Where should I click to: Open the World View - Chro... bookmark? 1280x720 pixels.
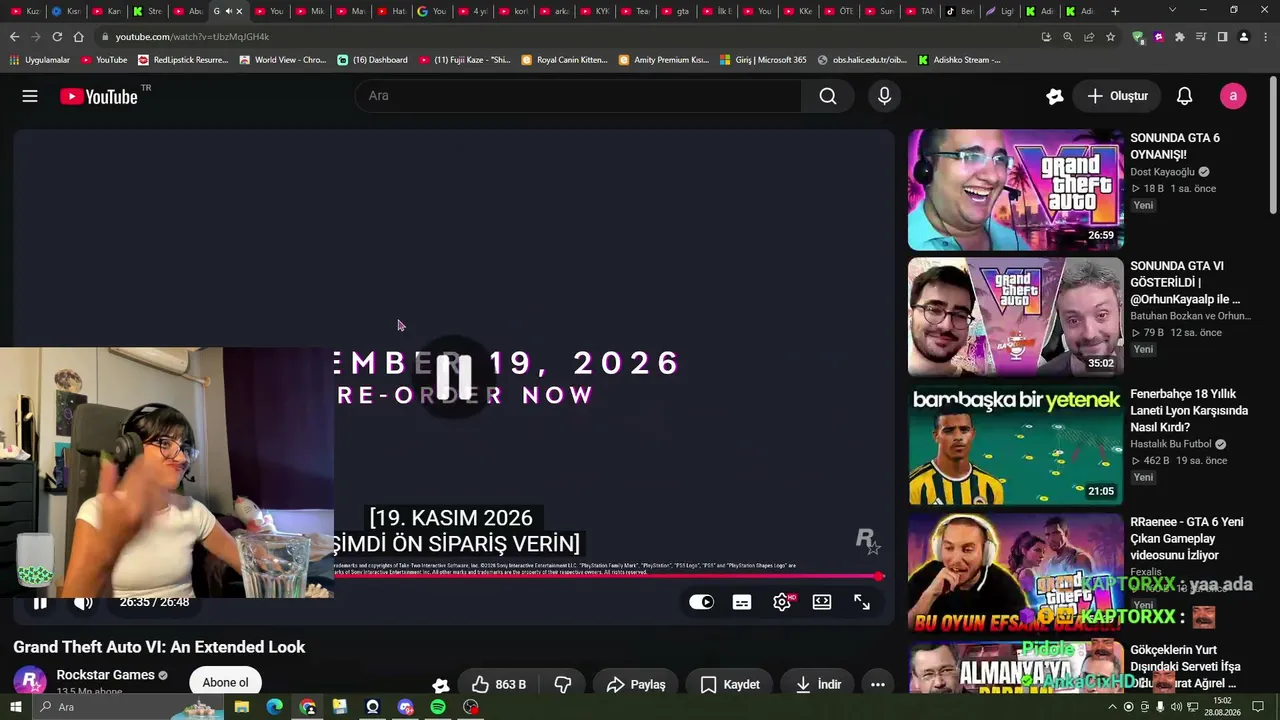[x=283, y=60]
